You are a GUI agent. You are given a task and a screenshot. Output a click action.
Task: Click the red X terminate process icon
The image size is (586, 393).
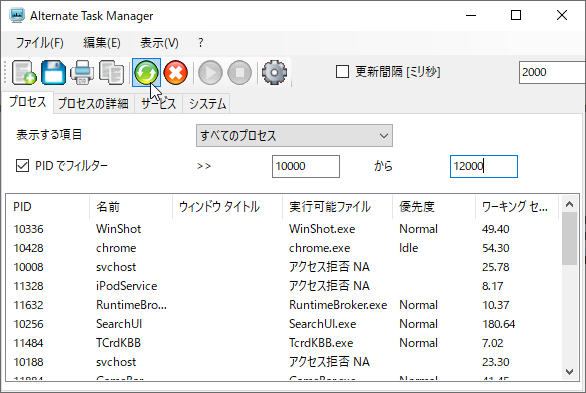point(175,72)
